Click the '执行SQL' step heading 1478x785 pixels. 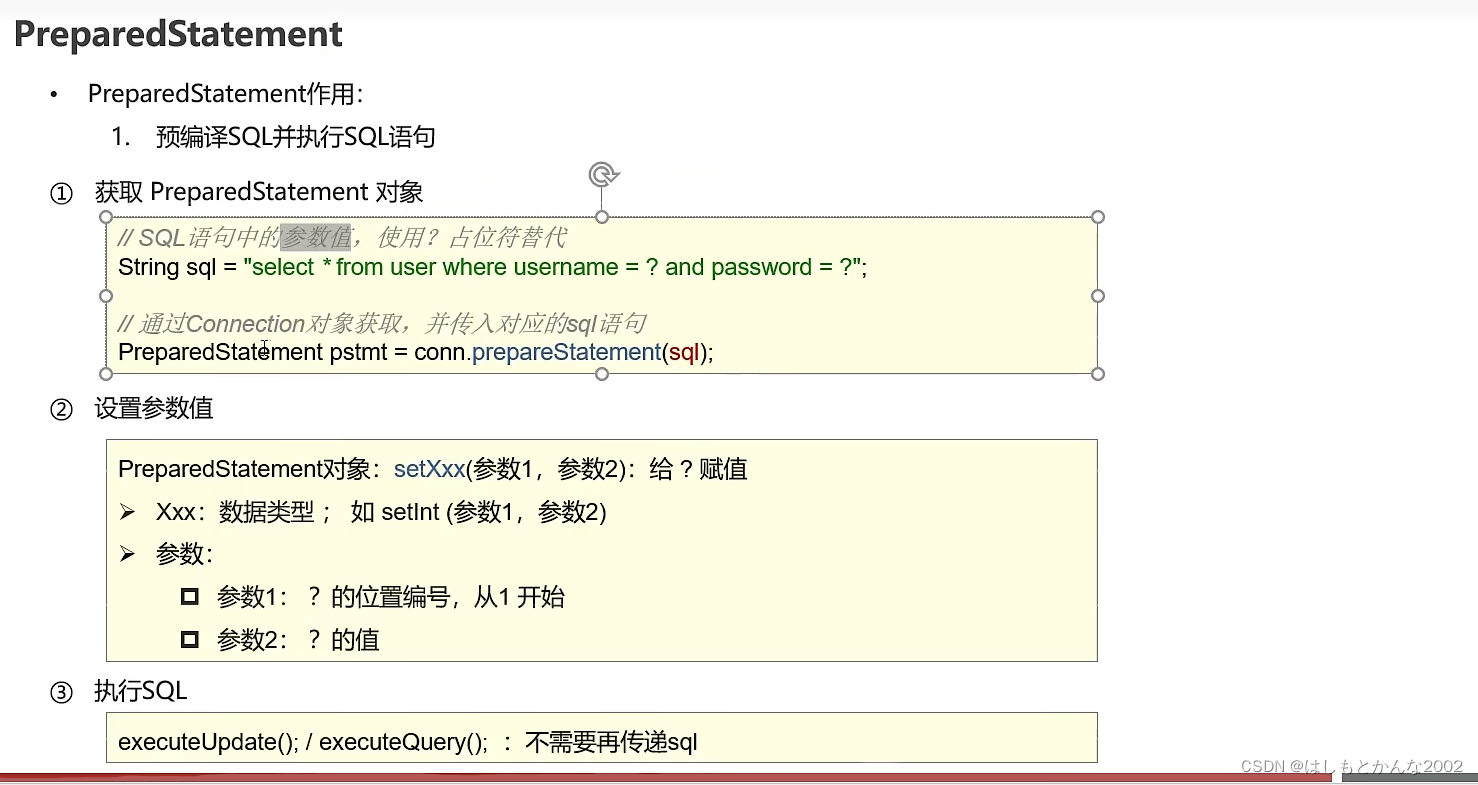point(141,692)
